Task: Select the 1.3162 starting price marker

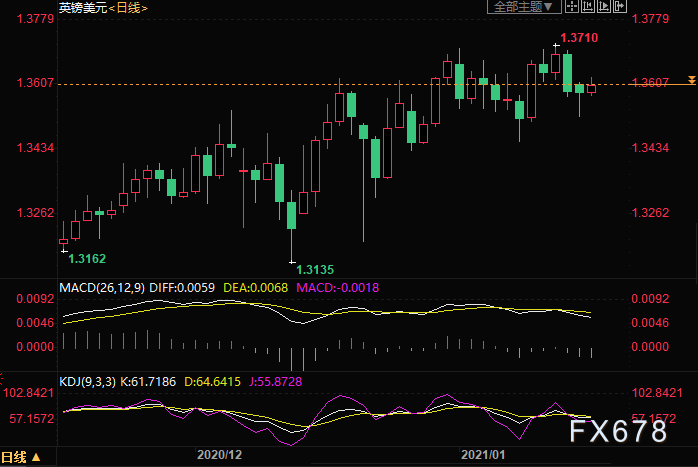Action: [87, 259]
